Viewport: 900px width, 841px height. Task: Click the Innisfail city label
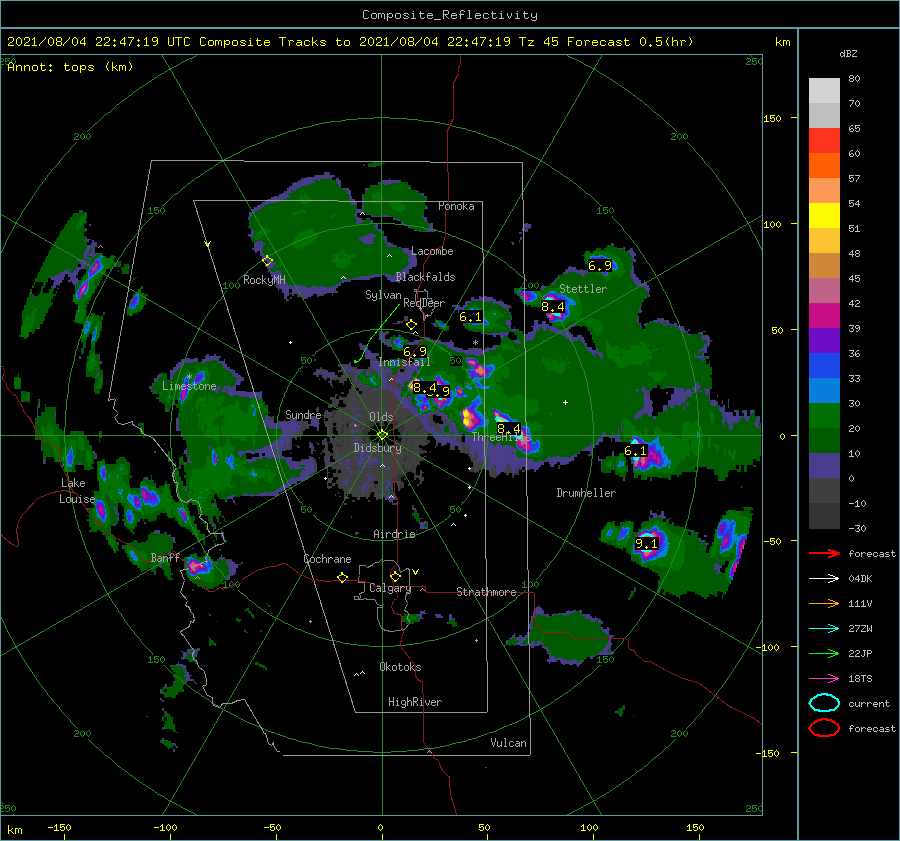(404, 362)
